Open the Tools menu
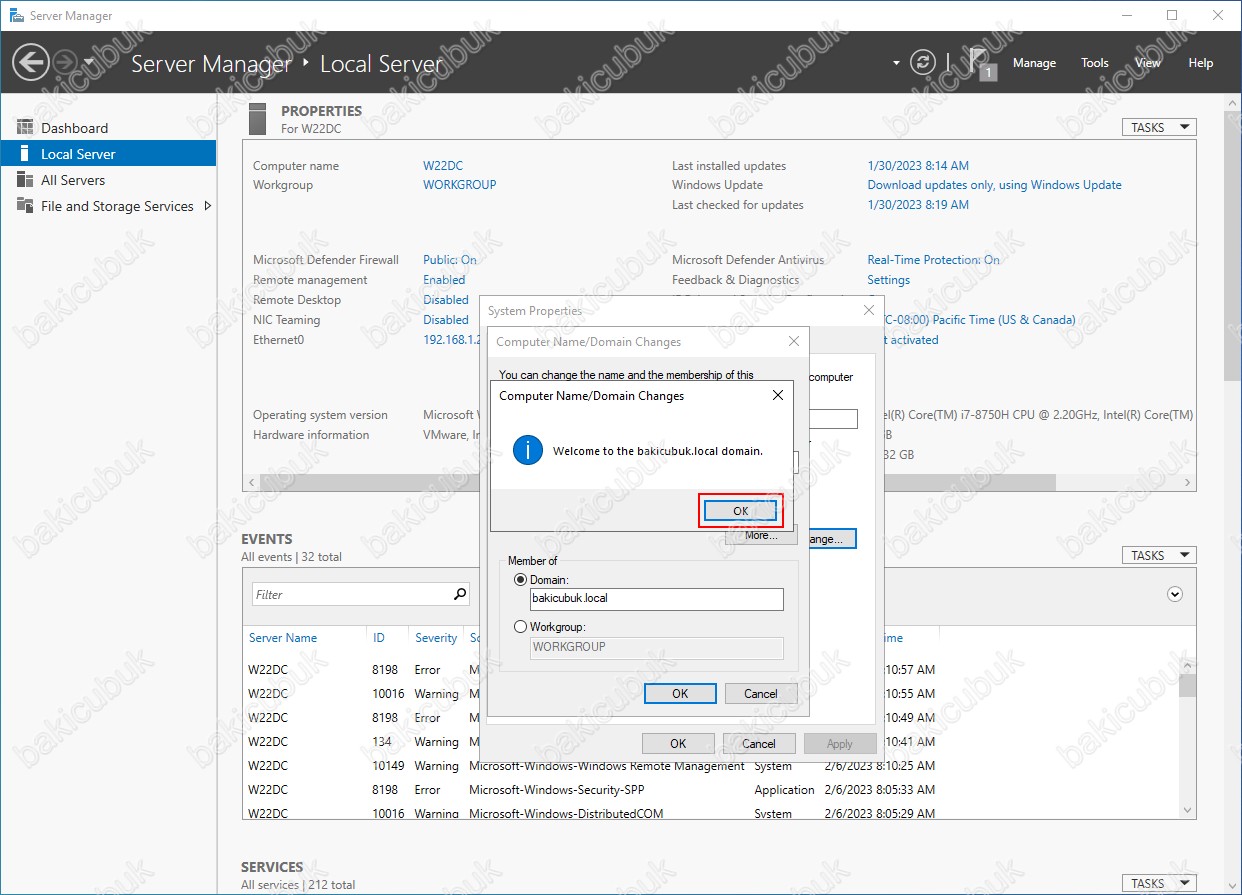Viewport: 1242px width, 895px height. pos(1095,63)
